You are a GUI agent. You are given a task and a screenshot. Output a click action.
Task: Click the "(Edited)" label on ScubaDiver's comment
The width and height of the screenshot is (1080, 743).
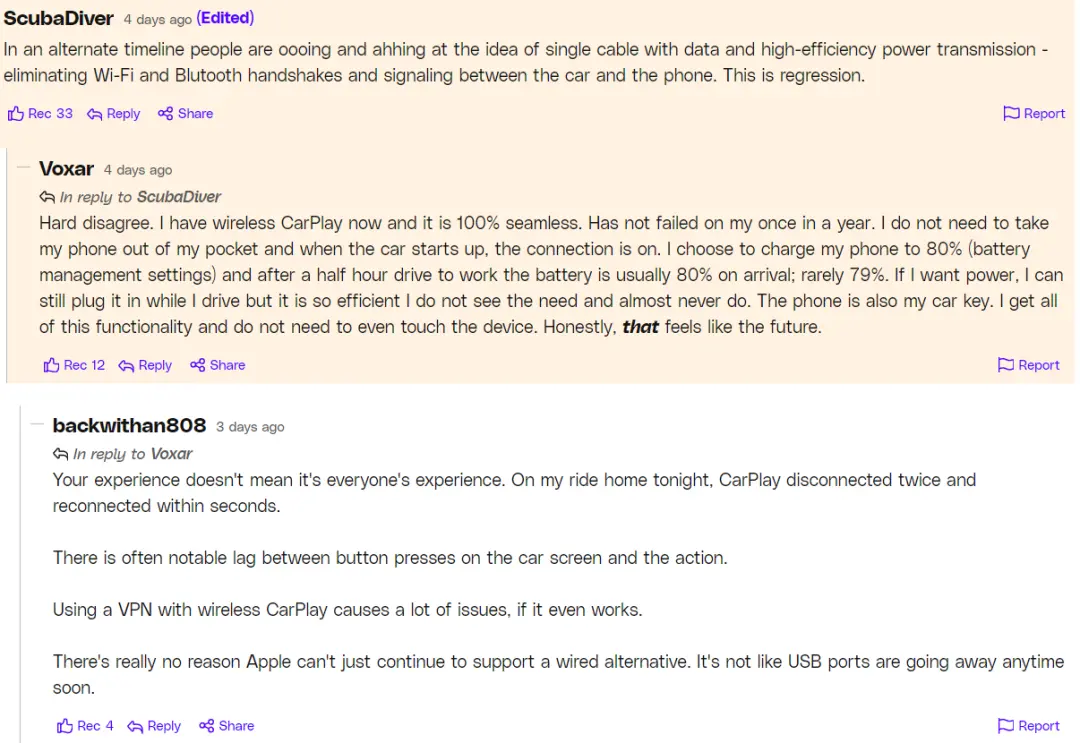[225, 18]
